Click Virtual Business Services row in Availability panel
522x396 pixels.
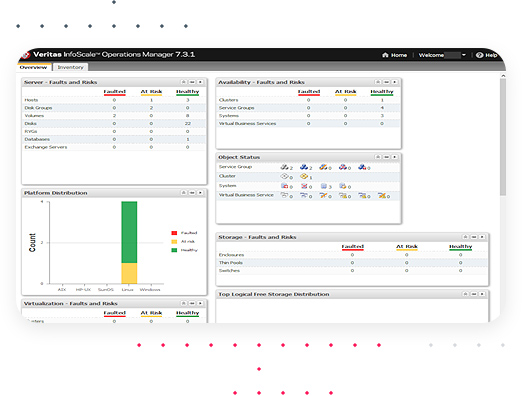point(308,123)
